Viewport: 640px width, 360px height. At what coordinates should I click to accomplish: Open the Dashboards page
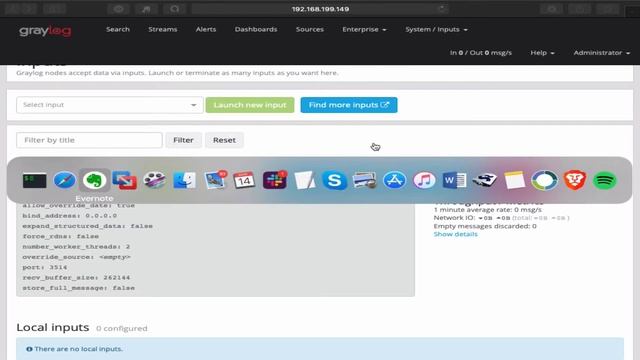(256, 29)
